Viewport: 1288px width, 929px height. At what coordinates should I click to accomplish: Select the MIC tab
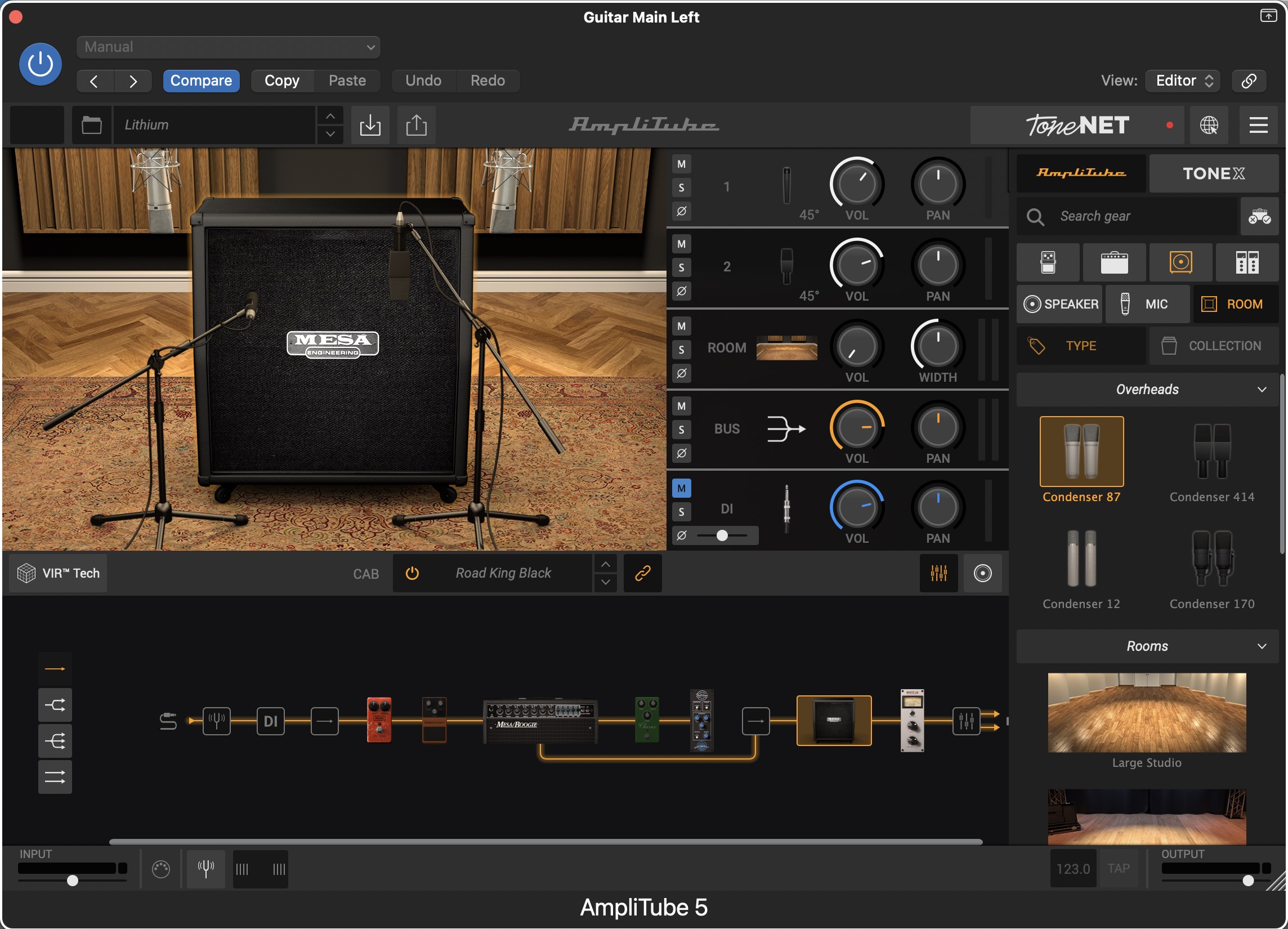point(1147,304)
